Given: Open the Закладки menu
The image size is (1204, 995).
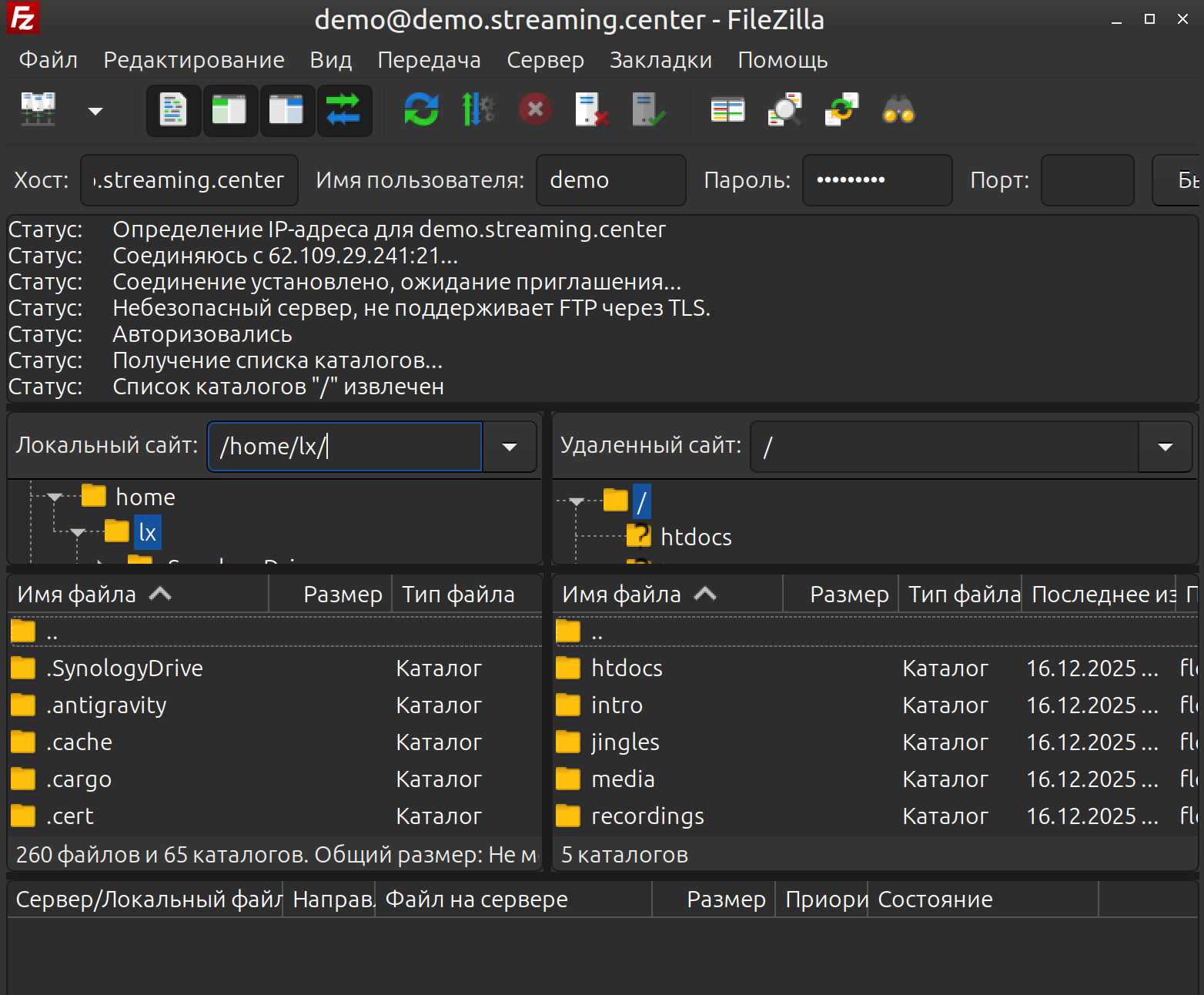Looking at the screenshot, I should pyautogui.click(x=661, y=60).
